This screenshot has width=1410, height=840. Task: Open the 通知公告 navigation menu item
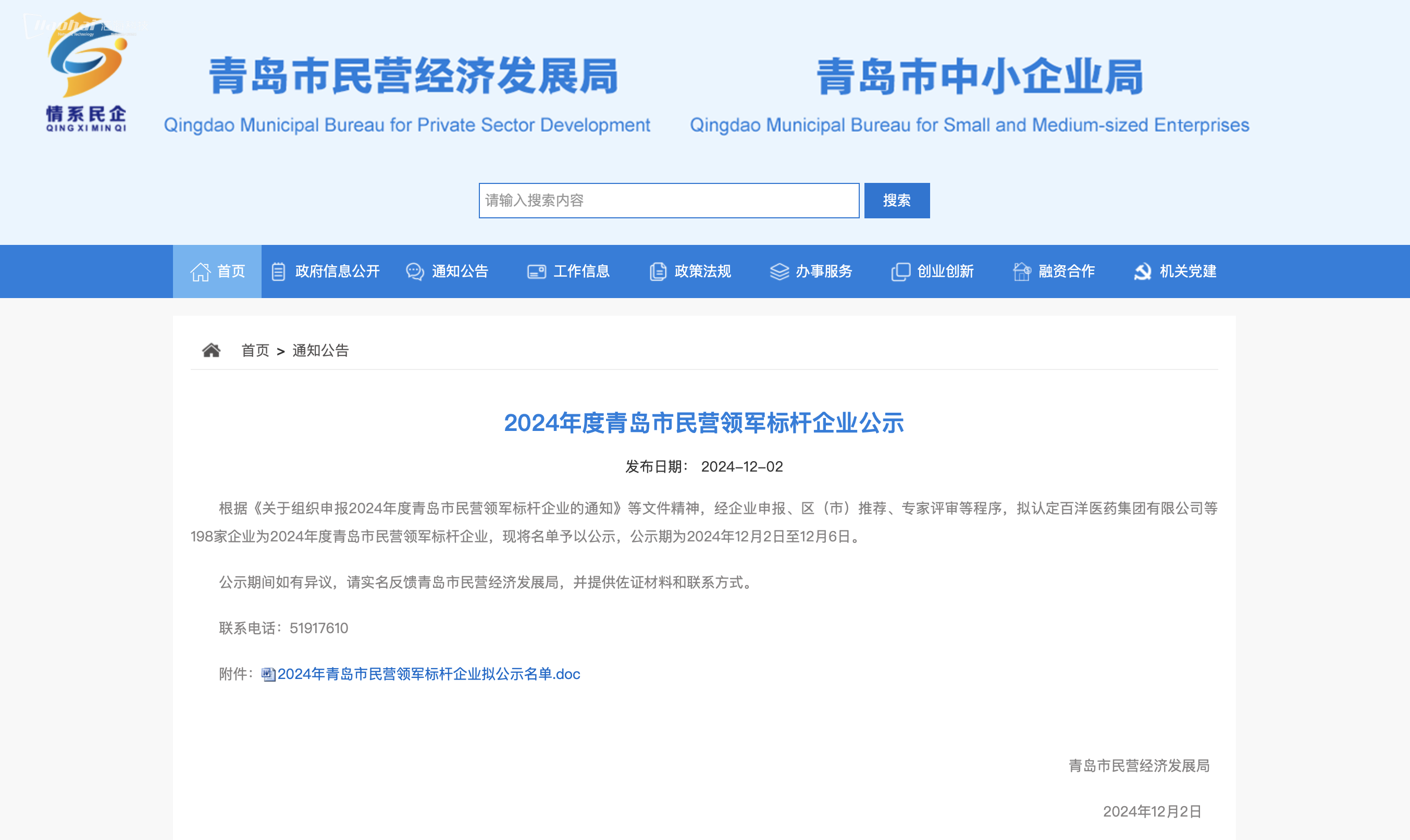pos(460,271)
